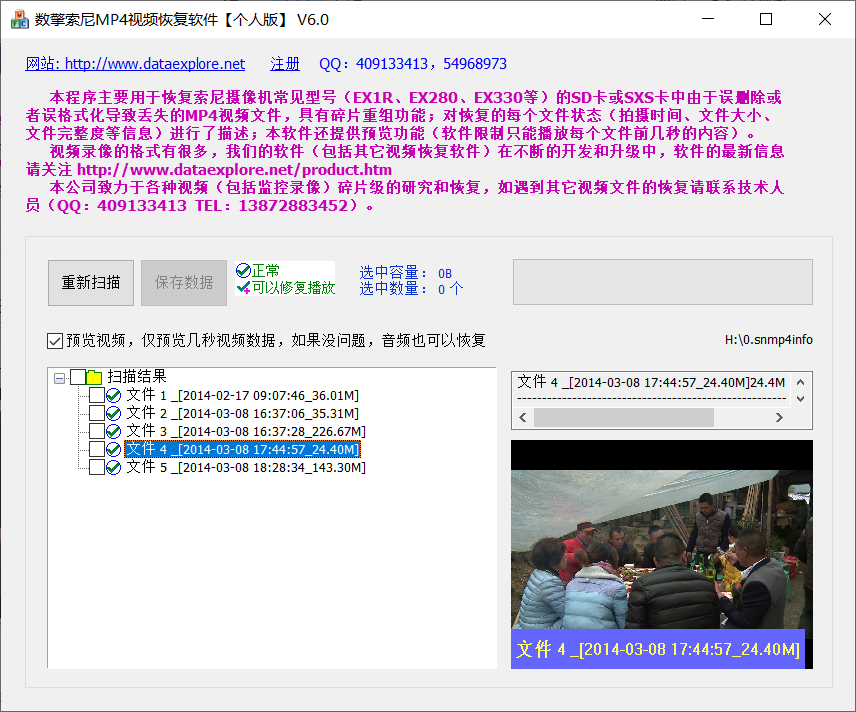Viewport: 856px width, 712px height.
Task: Tick the checkbox for 文件 5
Action: pyautogui.click(x=97, y=467)
